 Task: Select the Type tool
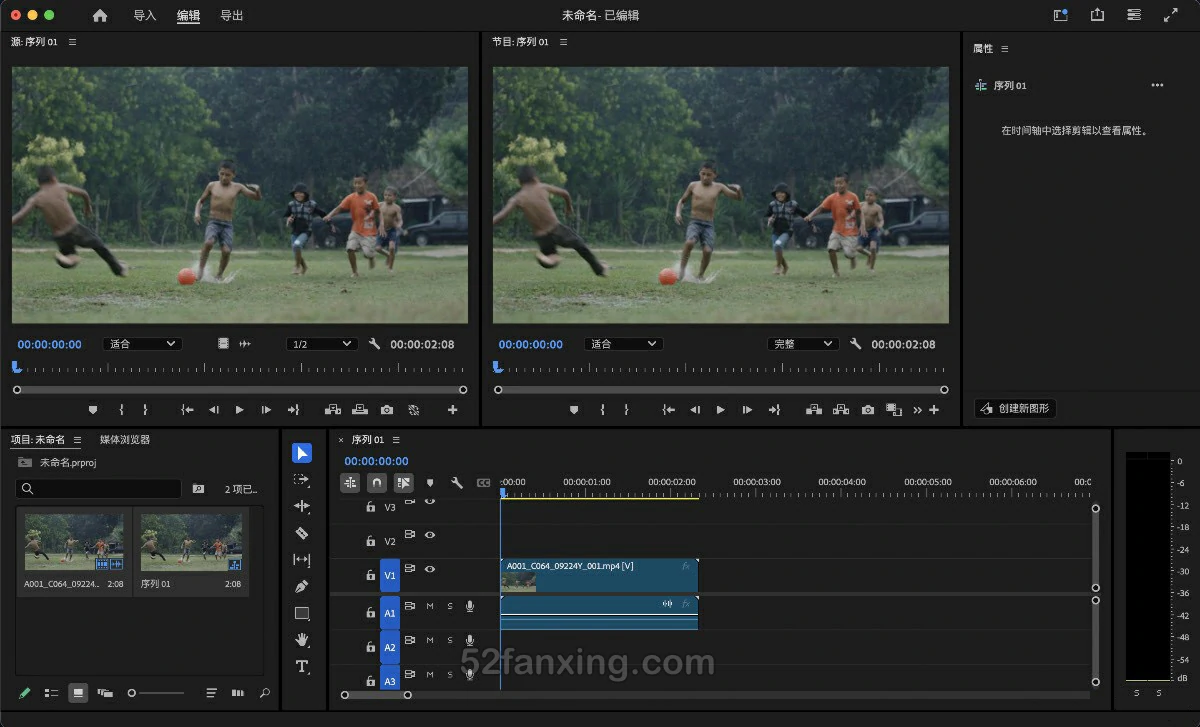(302, 666)
